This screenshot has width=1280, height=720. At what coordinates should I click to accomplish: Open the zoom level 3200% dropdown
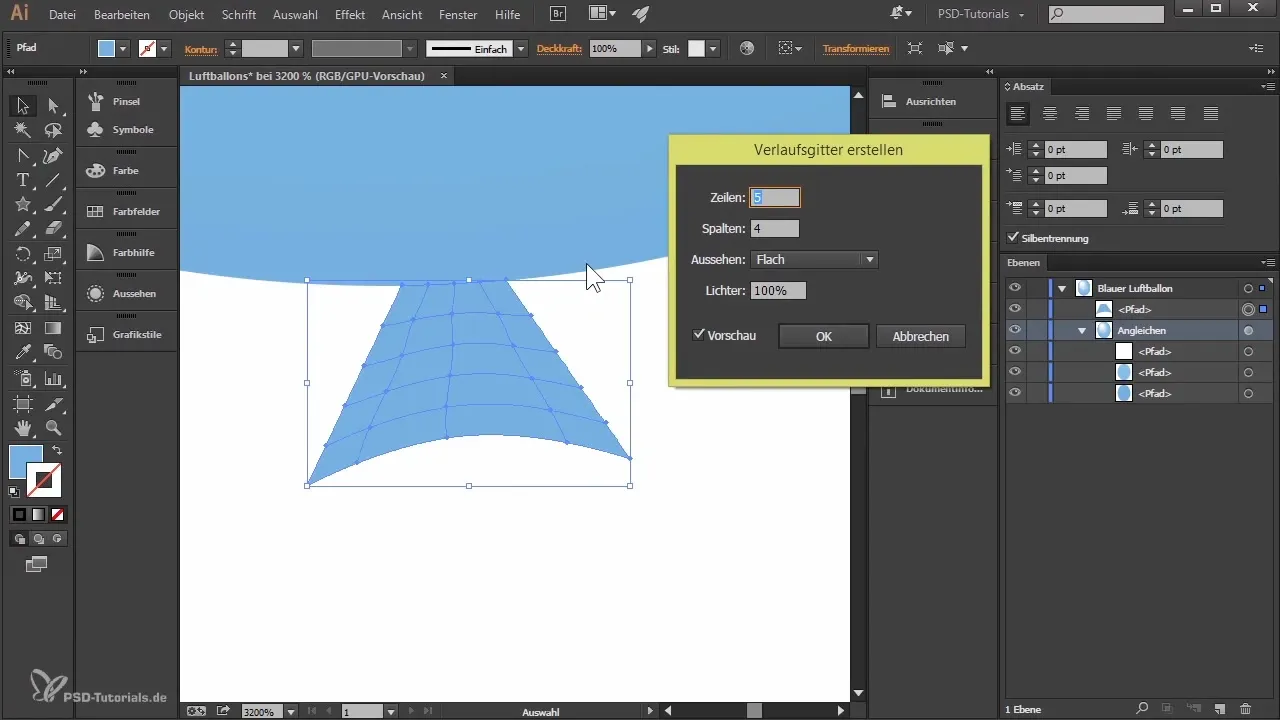point(291,712)
